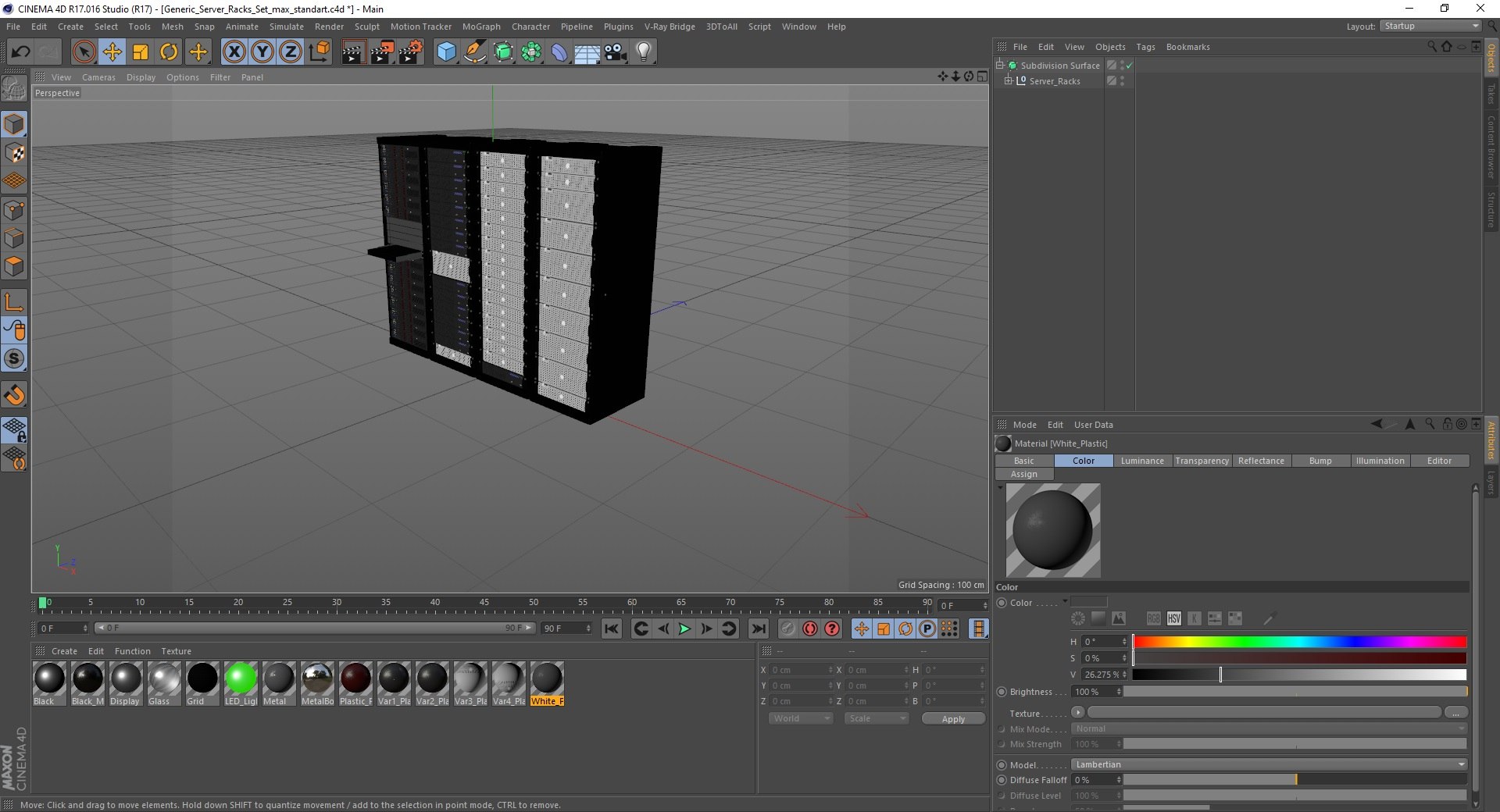Activate the Rotate tool
The height and width of the screenshot is (812, 1500).
(x=169, y=52)
